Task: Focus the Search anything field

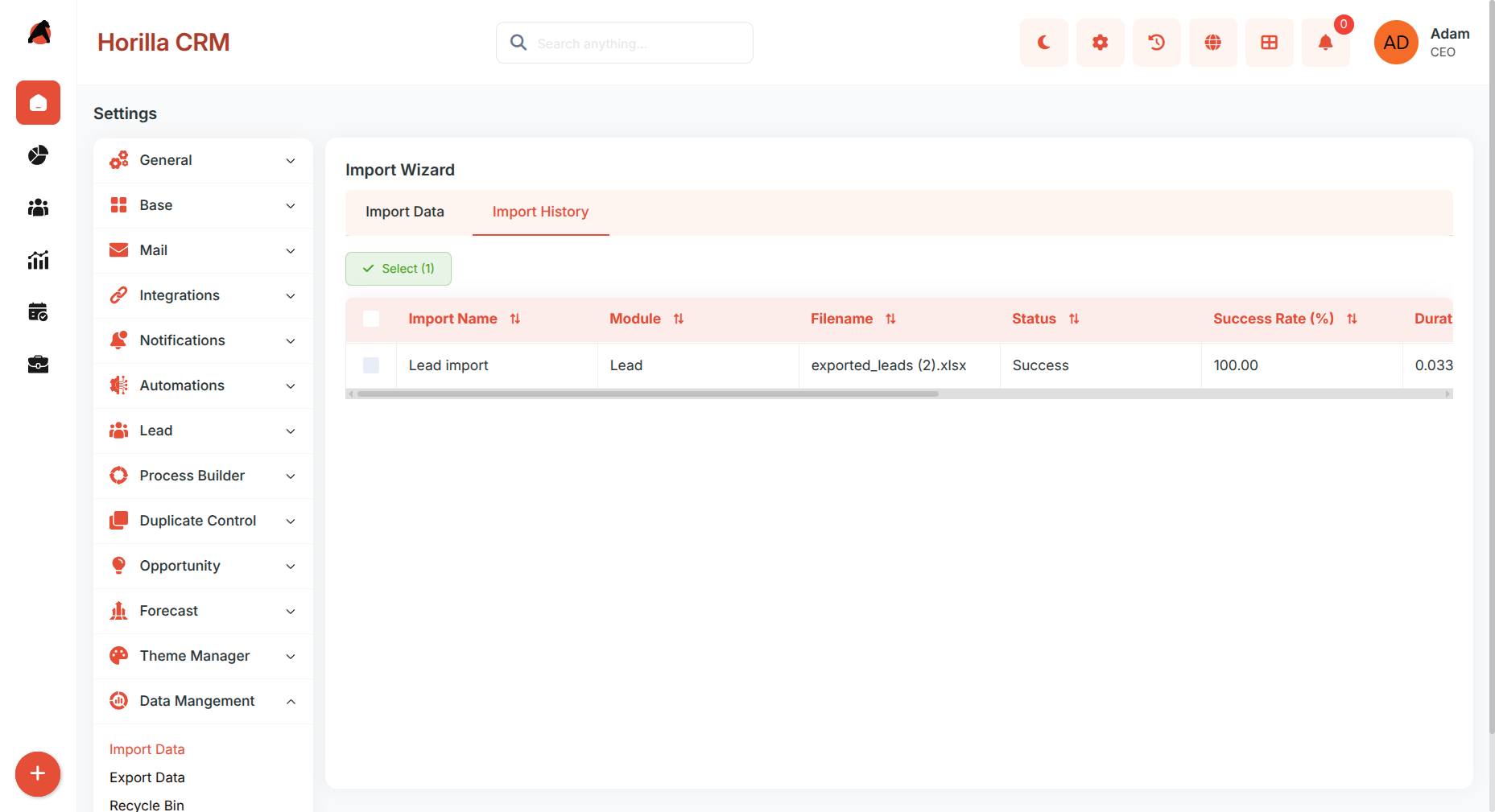Action: 625,43
